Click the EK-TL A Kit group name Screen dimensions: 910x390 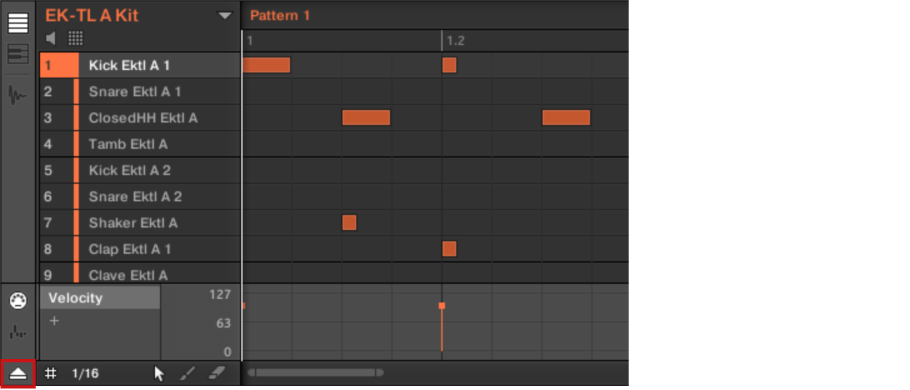pyautogui.click(x=92, y=16)
